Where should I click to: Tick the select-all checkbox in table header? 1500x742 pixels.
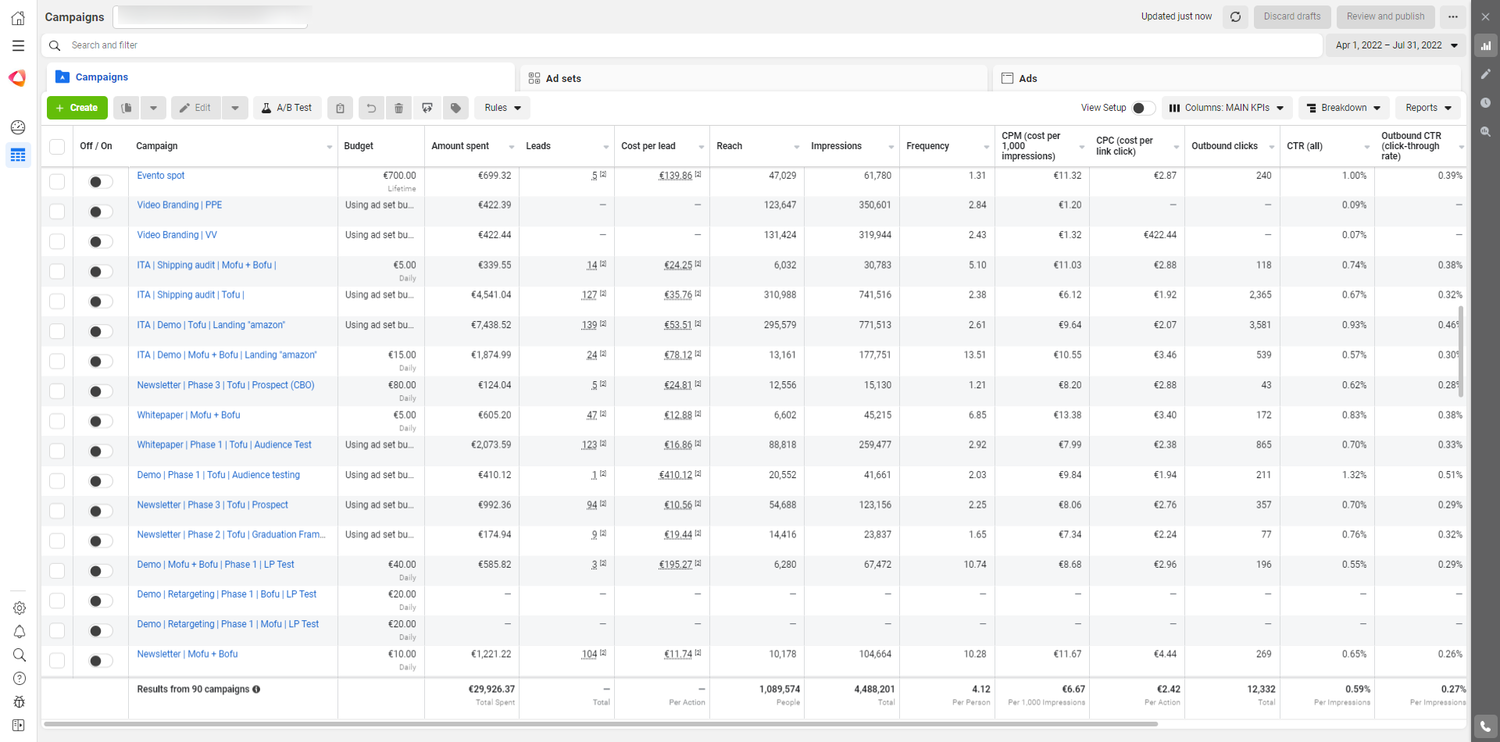57,146
